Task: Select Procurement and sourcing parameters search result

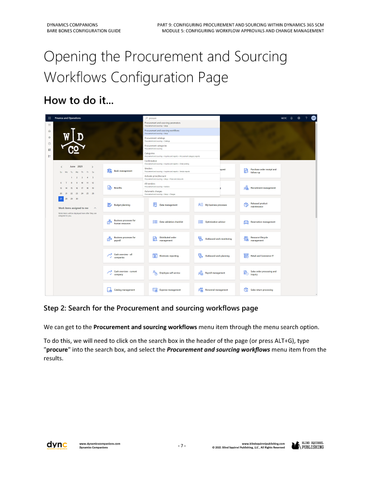Action: pyautogui.click(x=182, y=124)
